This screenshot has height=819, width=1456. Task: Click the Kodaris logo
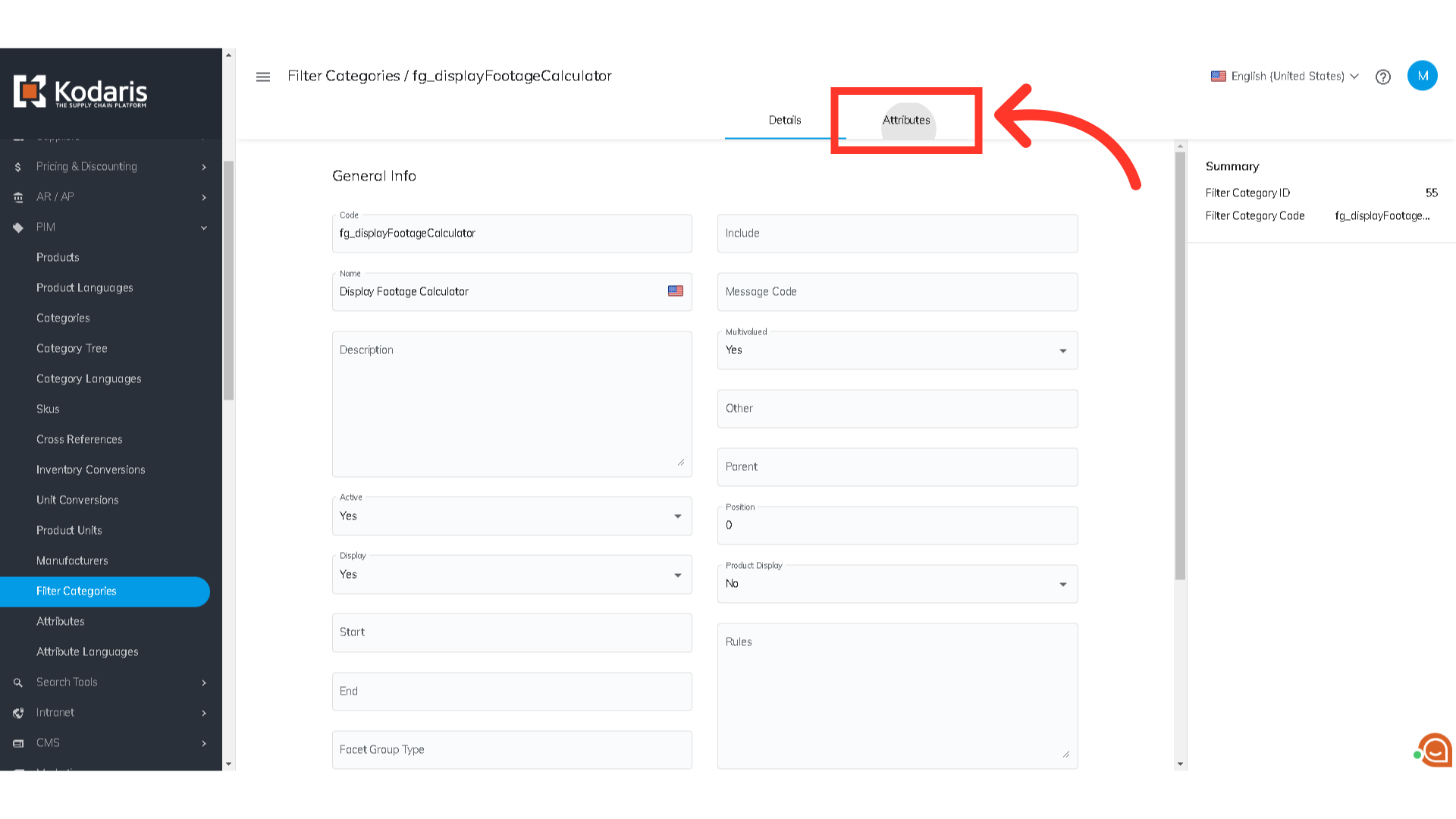click(x=80, y=92)
